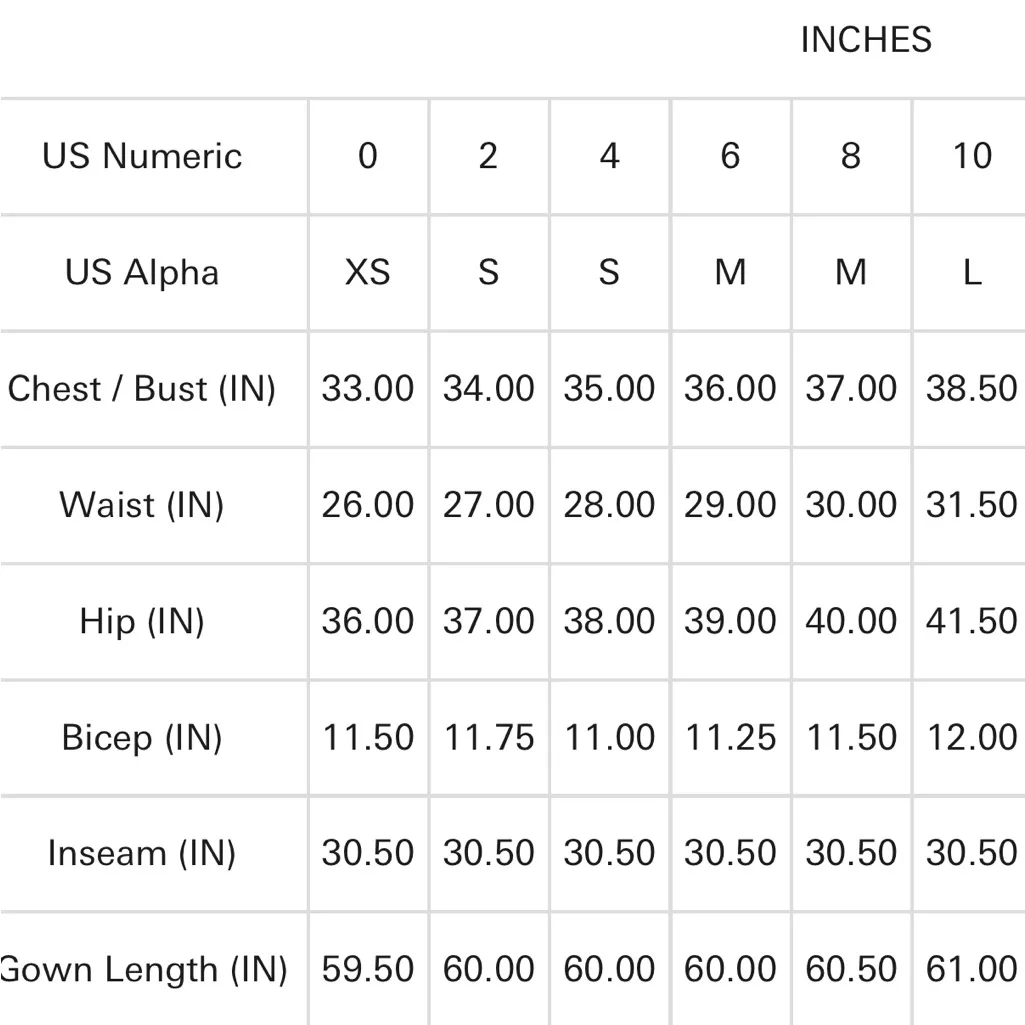The height and width of the screenshot is (1025, 1025).
Task: Click the 59.50 gown length cell
Action: coord(368,969)
